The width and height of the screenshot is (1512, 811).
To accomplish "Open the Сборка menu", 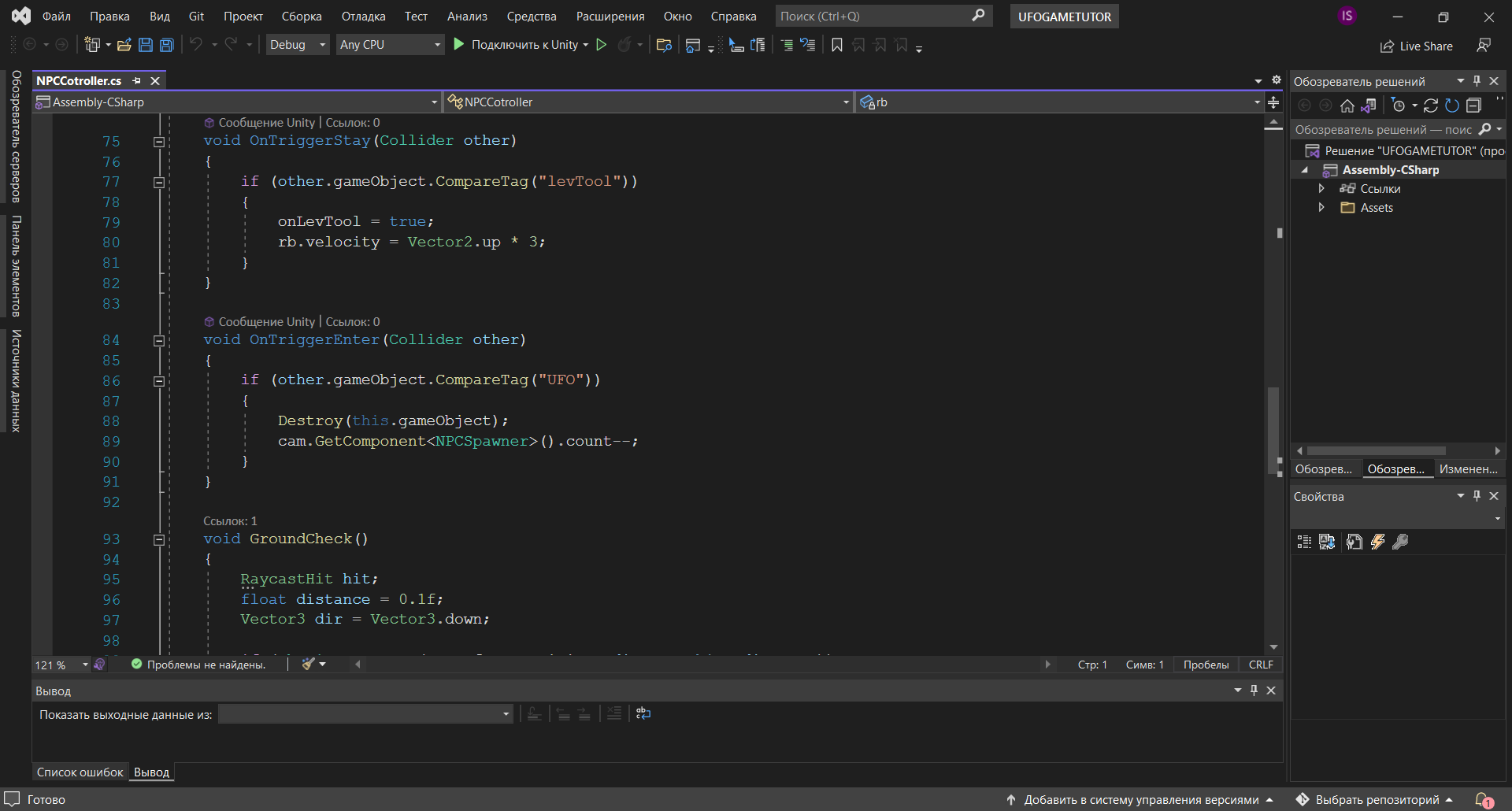I will coord(302,16).
